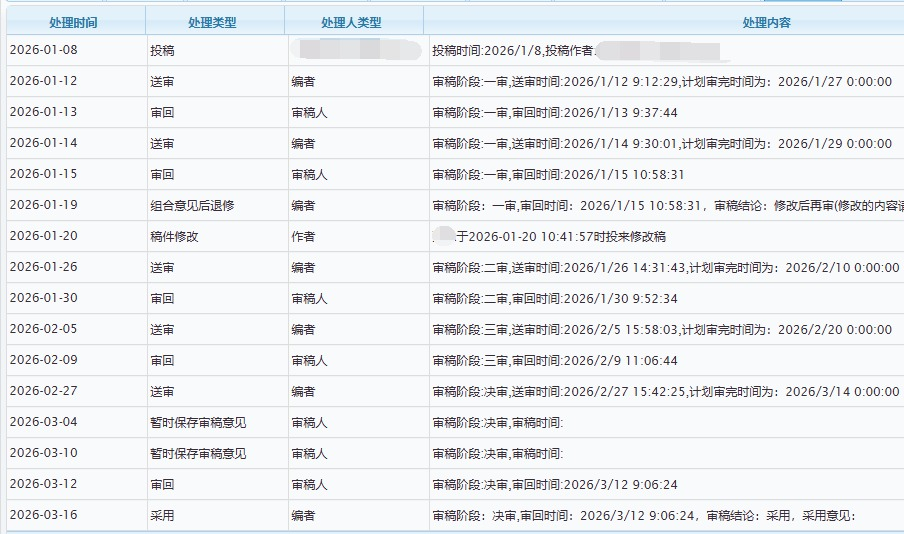
Task: Select content with 审回时间 2026/1/30 9:52:34
Action: pos(555,298)
